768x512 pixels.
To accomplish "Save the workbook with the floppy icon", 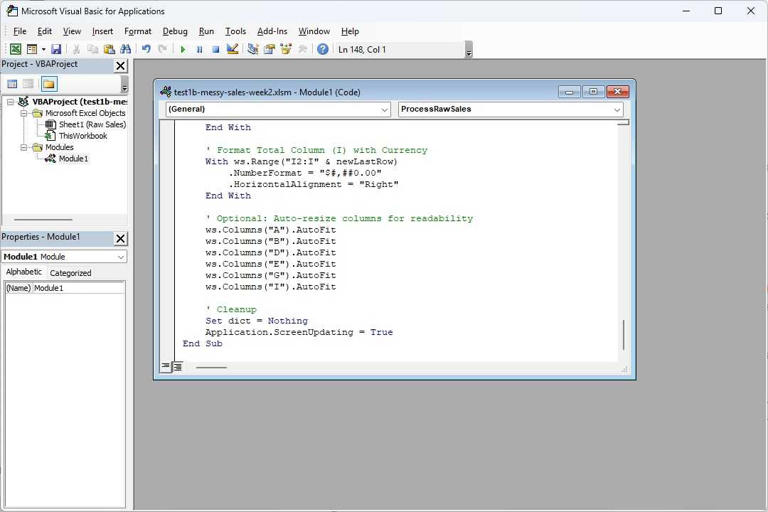I will 56,49.
